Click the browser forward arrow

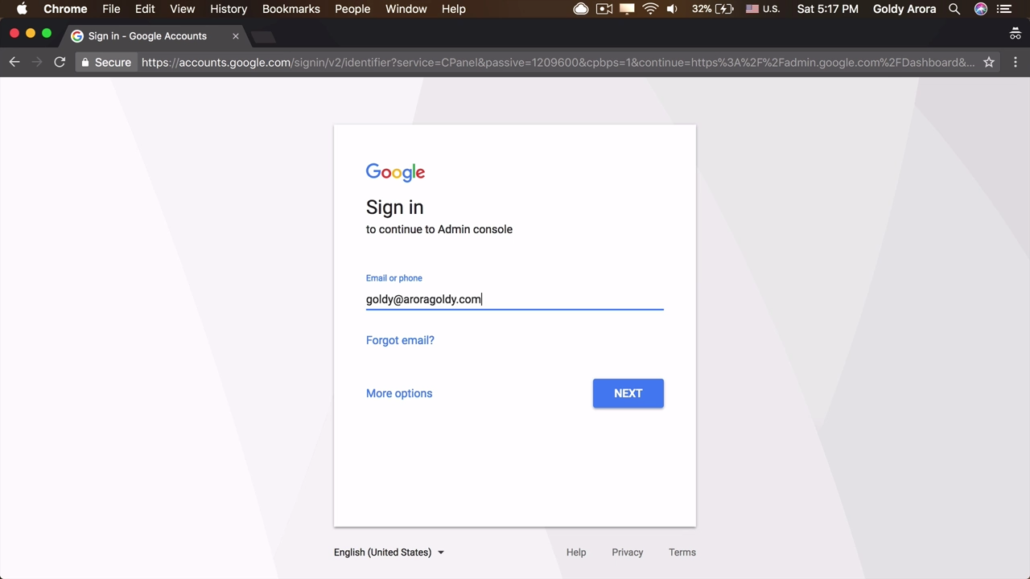tap(37, 62)
